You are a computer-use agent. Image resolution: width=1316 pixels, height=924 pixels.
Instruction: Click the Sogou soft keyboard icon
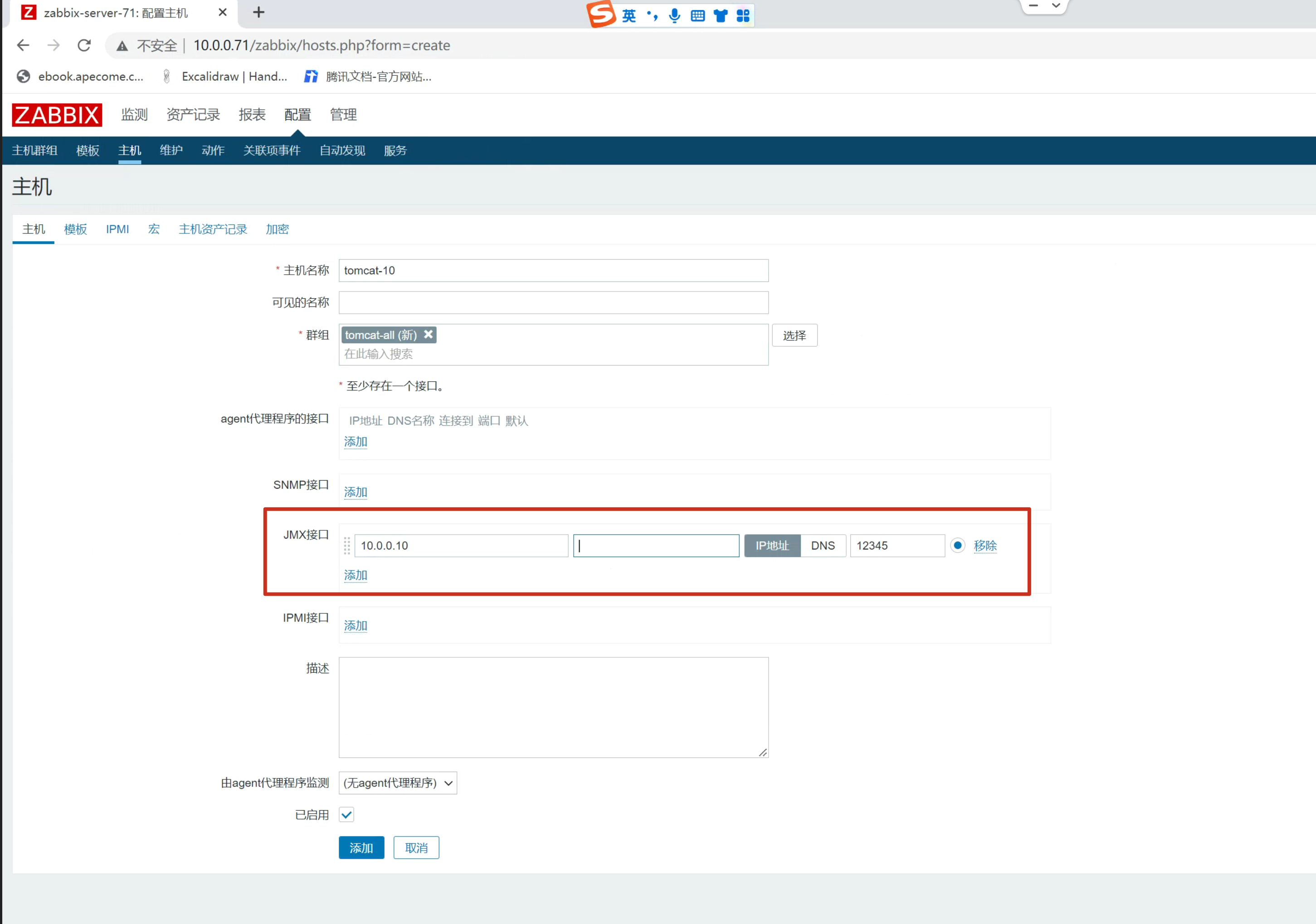[x=697, y=15]
